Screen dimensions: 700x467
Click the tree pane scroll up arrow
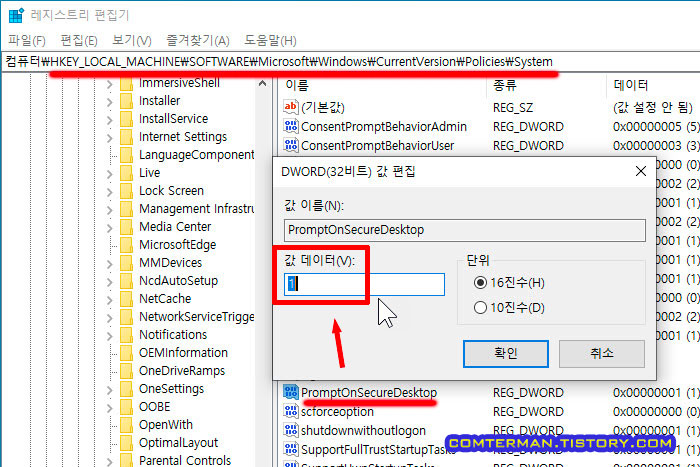tap(262, 83)
